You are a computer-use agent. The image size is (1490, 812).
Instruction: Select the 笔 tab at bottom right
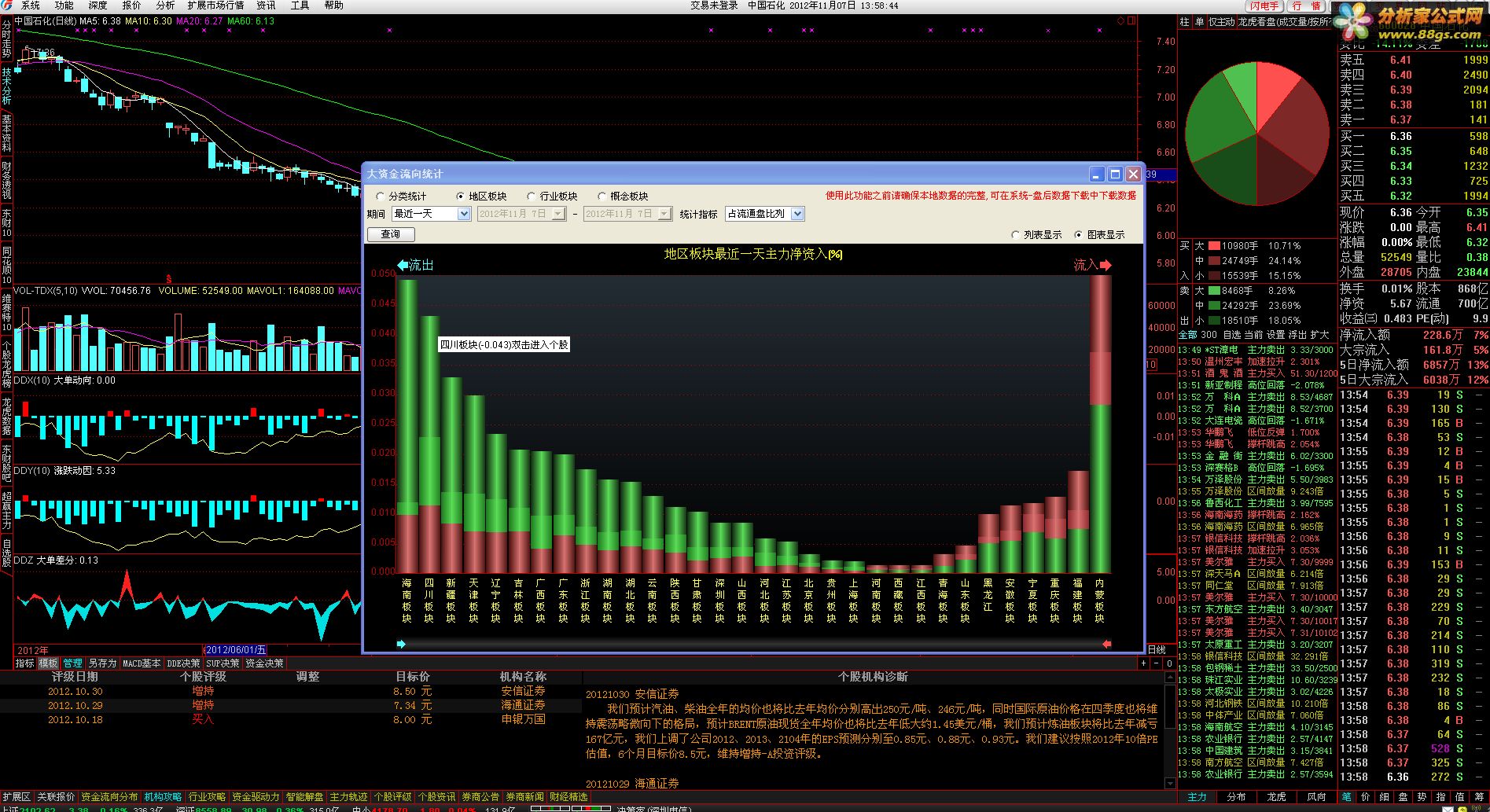coord(1345,797)
